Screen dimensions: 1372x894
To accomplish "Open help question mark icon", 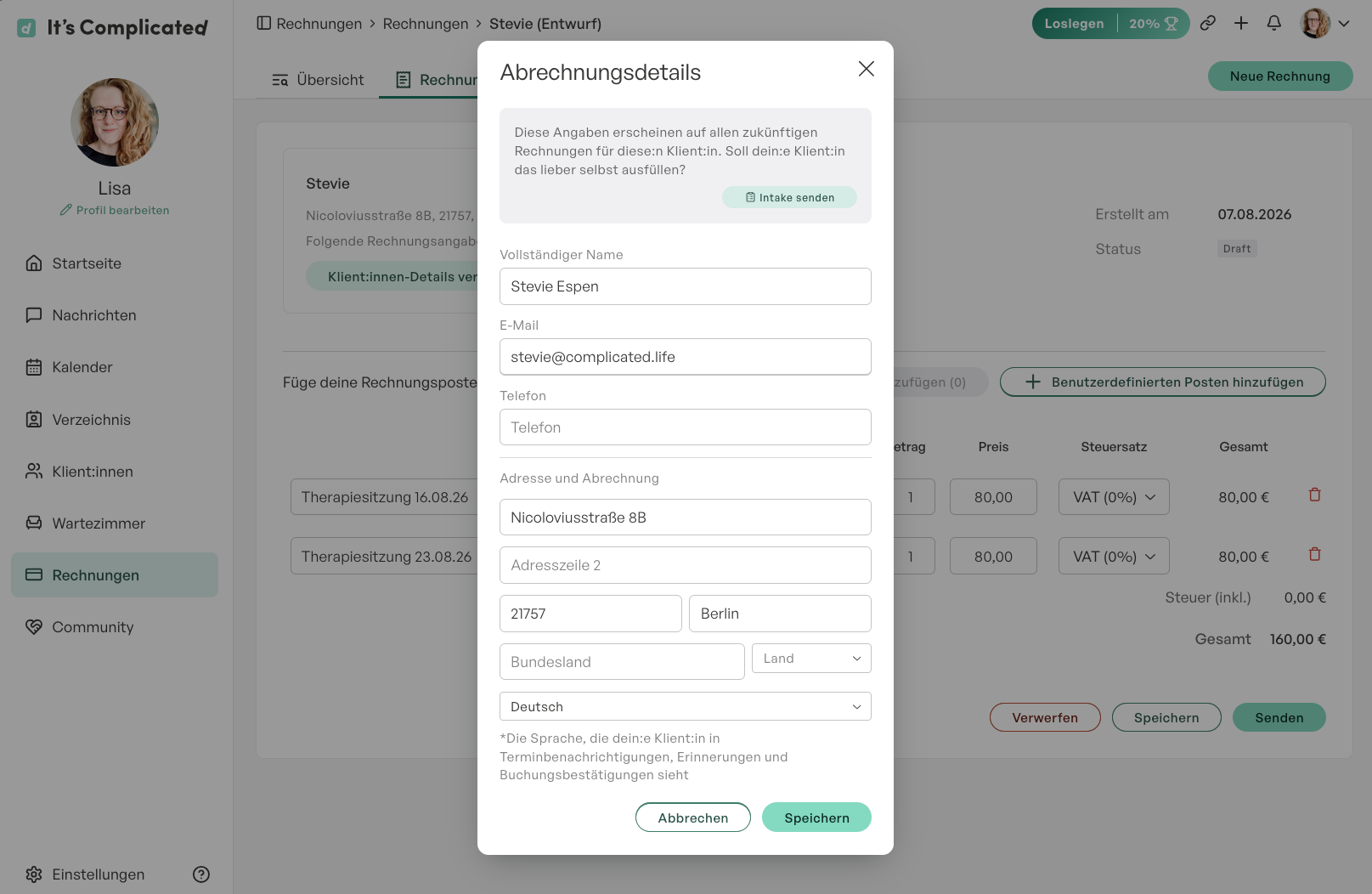I will pyautogui.click(x=201, y=874).
